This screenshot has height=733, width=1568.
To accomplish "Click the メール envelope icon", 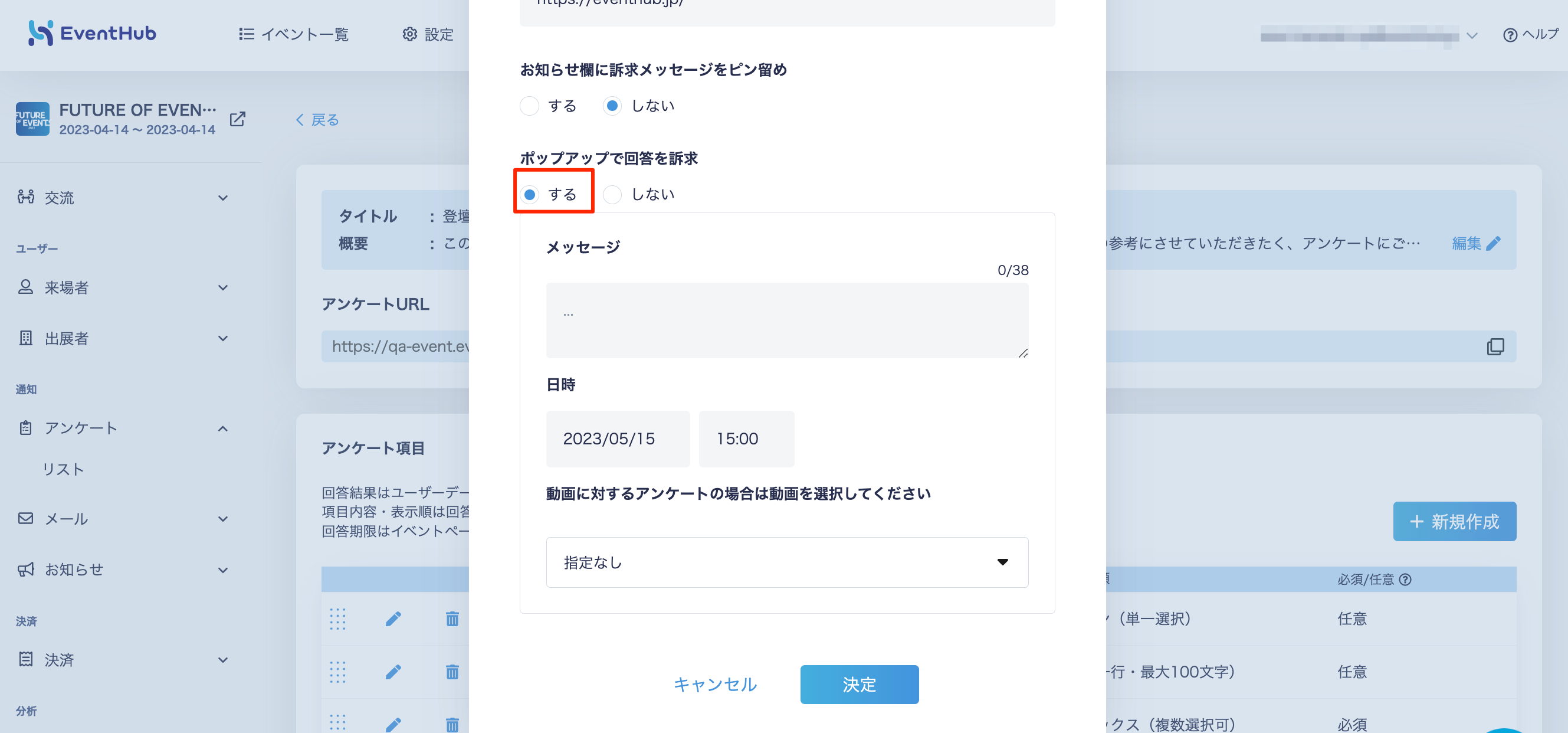I will tap(25, 518).
